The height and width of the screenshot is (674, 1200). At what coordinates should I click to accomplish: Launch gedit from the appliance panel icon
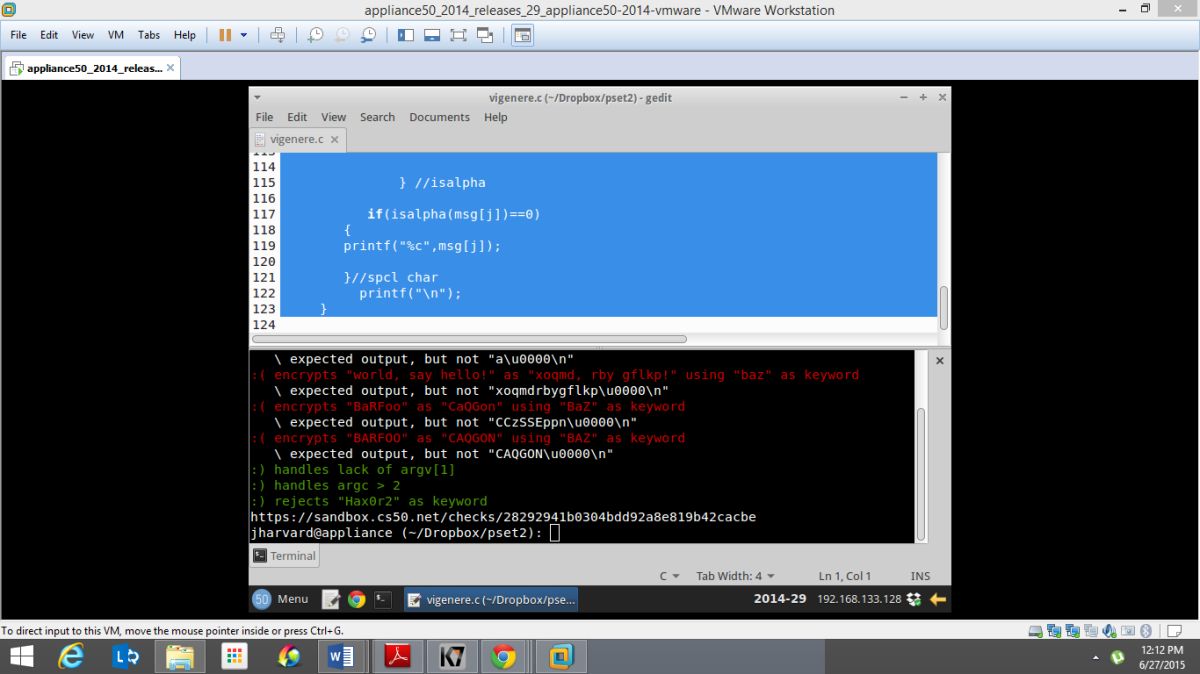(x=331, y=599)
